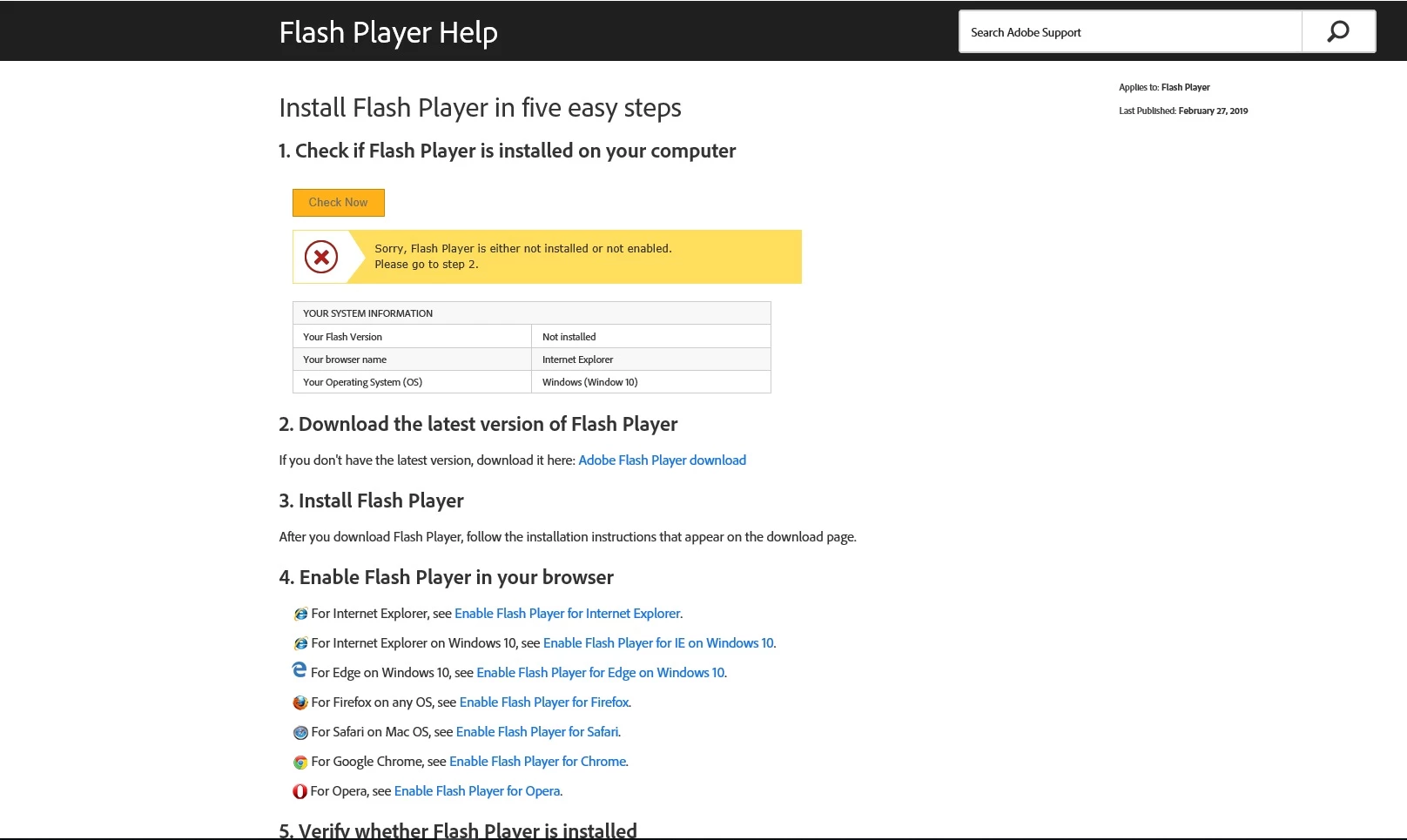Open Enable Flash Player for Opera link
Viewport: 1407px width, 840px height.
pos(477,790)
